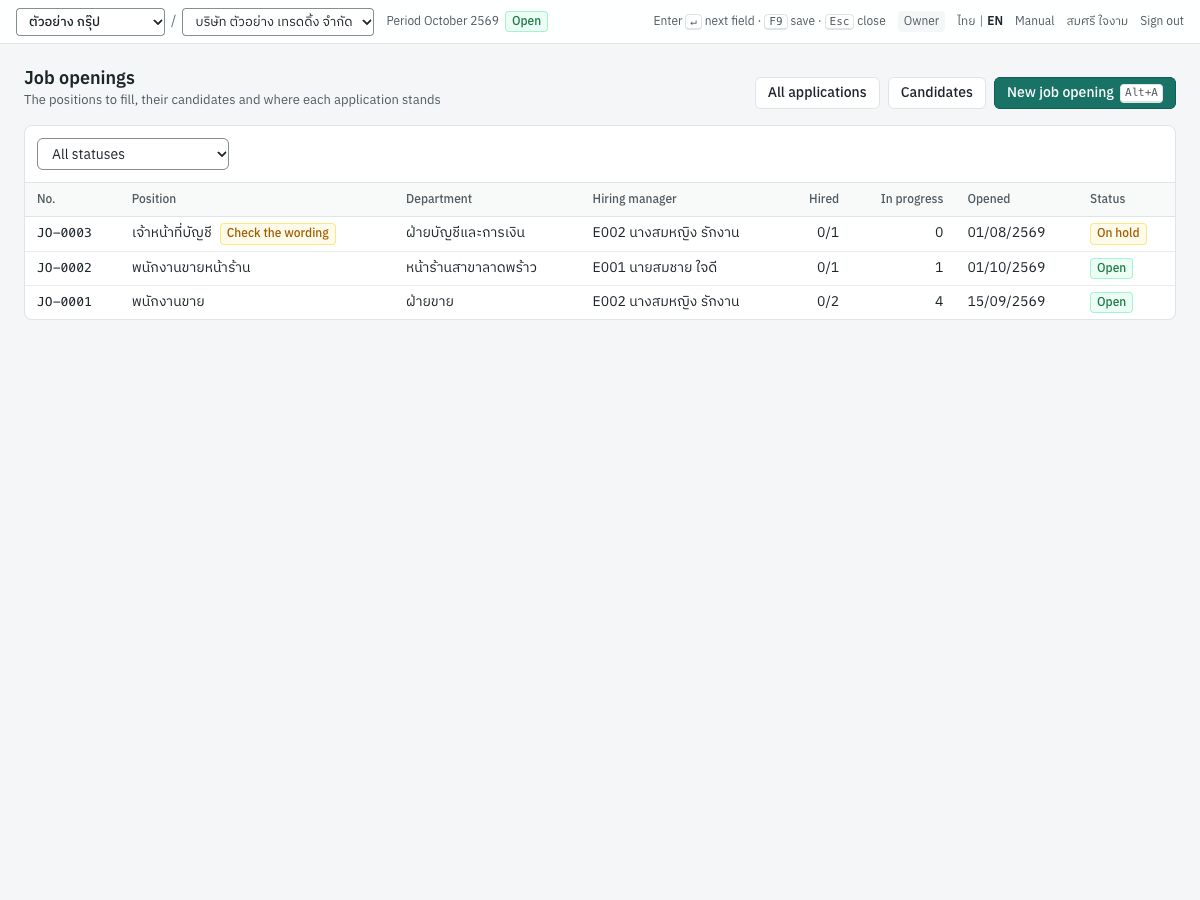Select job opening JO-0001

click(64, 302)
